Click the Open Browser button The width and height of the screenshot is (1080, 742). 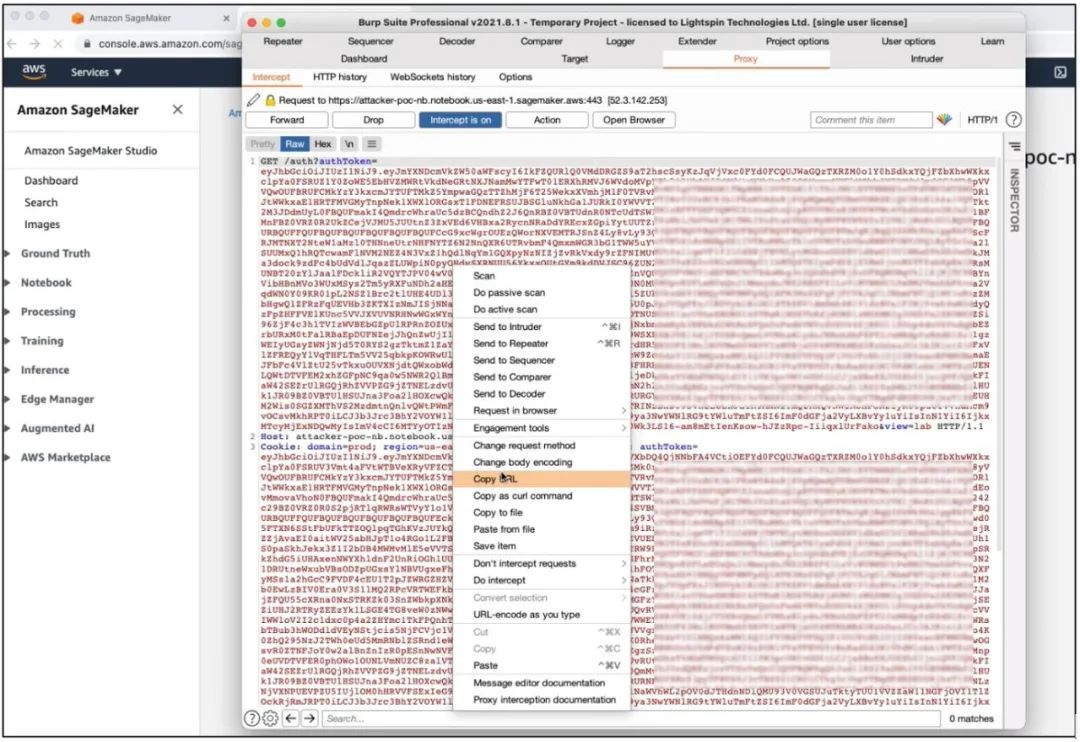click(x=634, y=120)
